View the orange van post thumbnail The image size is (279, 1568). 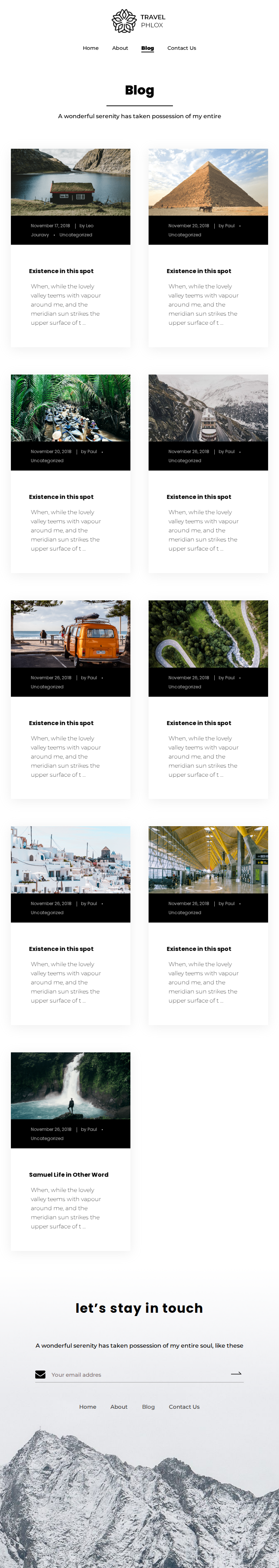coord(70,634)
